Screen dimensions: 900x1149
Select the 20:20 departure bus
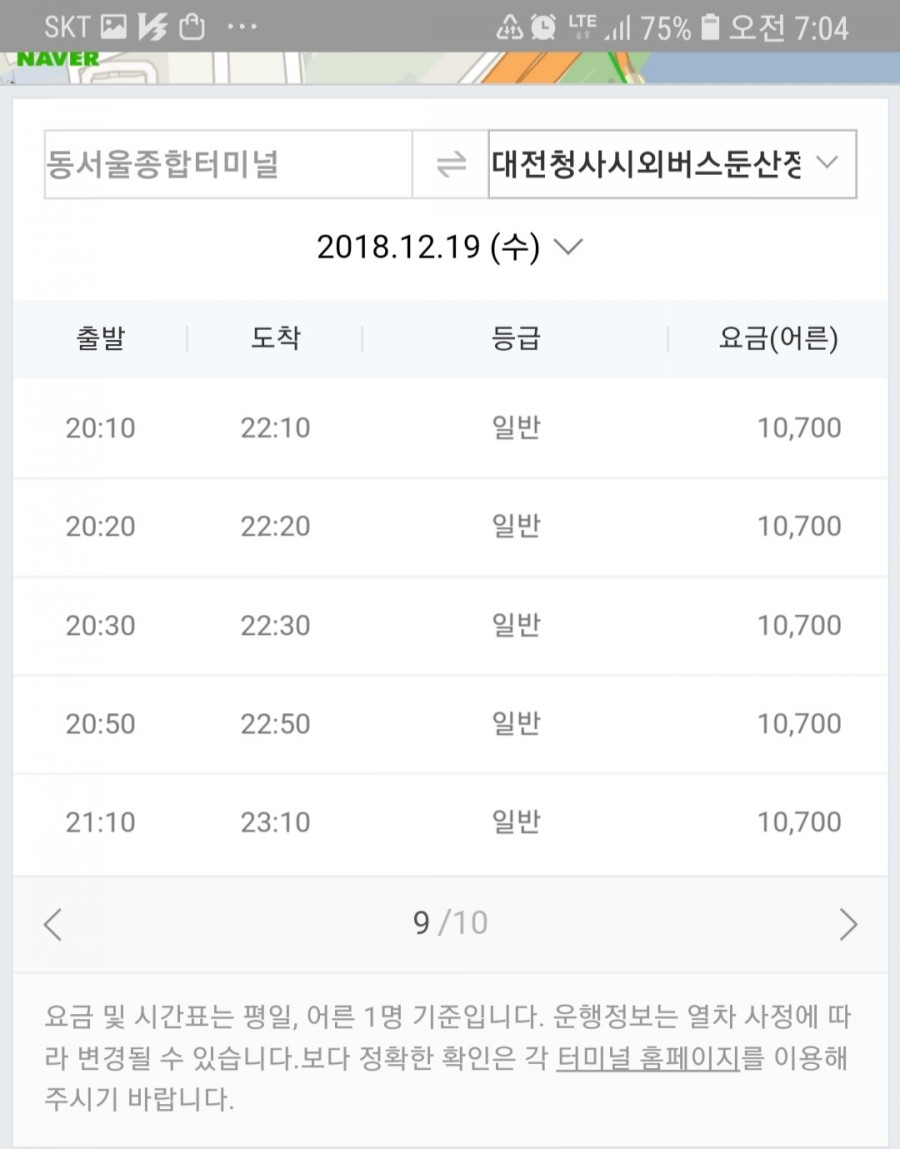tap(450, 527)
